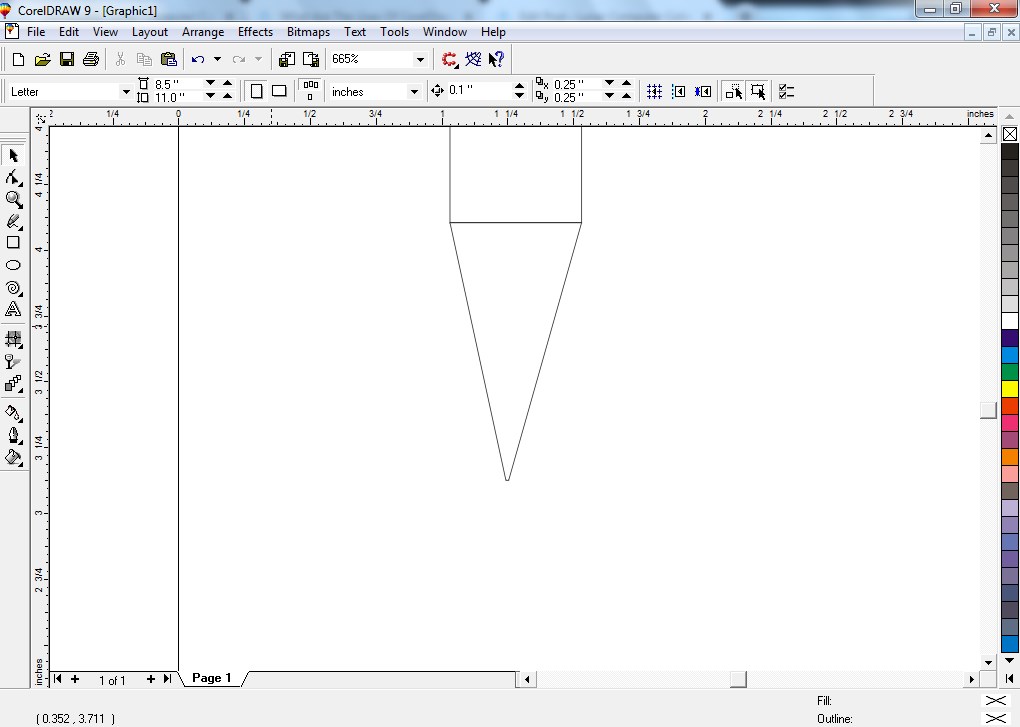Set page to Landscape orientation
The height and width of the screenshot is (727, 1020).
(279, 91)
